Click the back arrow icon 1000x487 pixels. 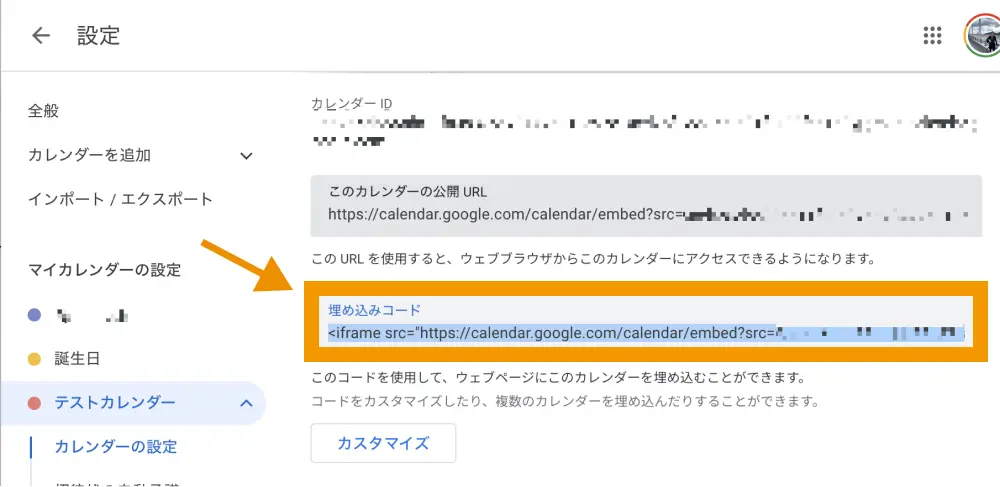pos(41,36)
